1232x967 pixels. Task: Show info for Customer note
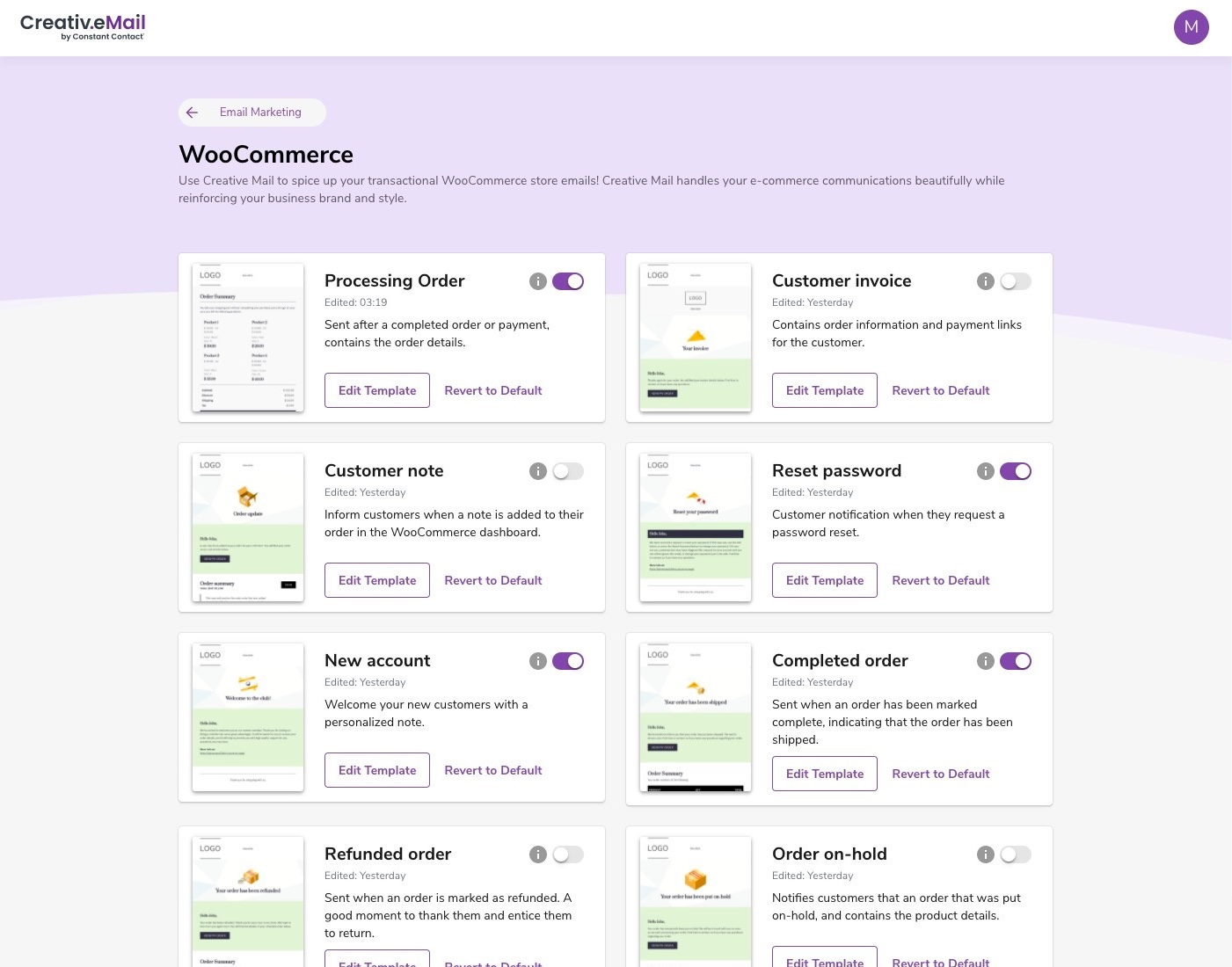[x=538, y=471]
